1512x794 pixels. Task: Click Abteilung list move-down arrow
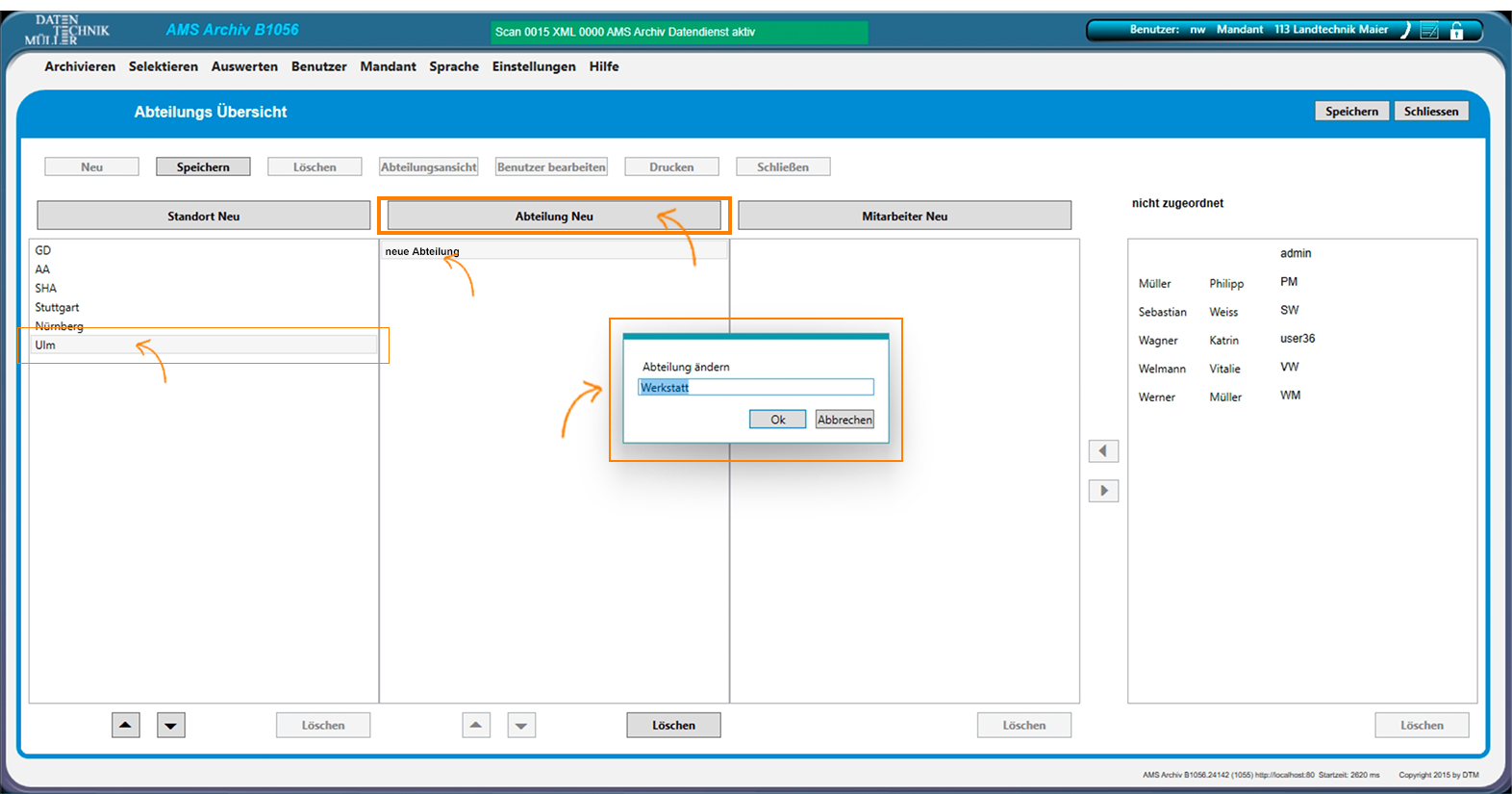pos(521,725)
